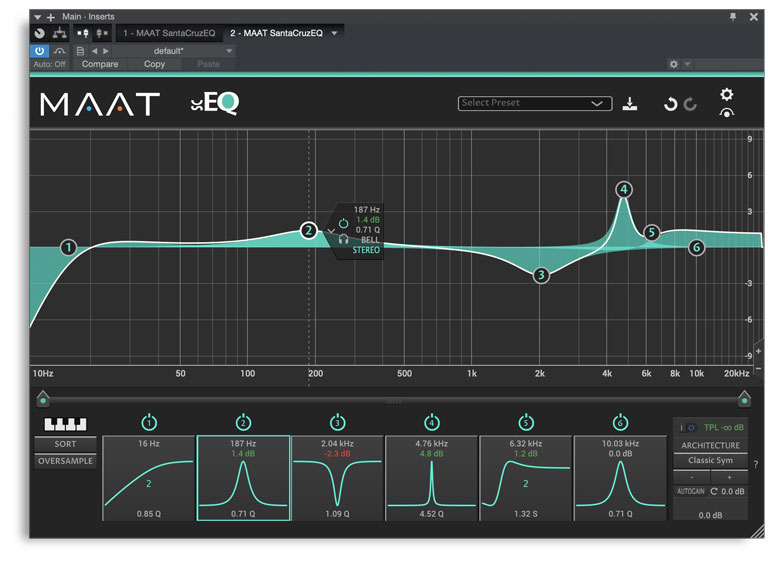The width and height of the screenshot is (768, 562).
Task: Select the 187 Hz band 2 thumbnail panel
Action: click(x=244, y=478)
